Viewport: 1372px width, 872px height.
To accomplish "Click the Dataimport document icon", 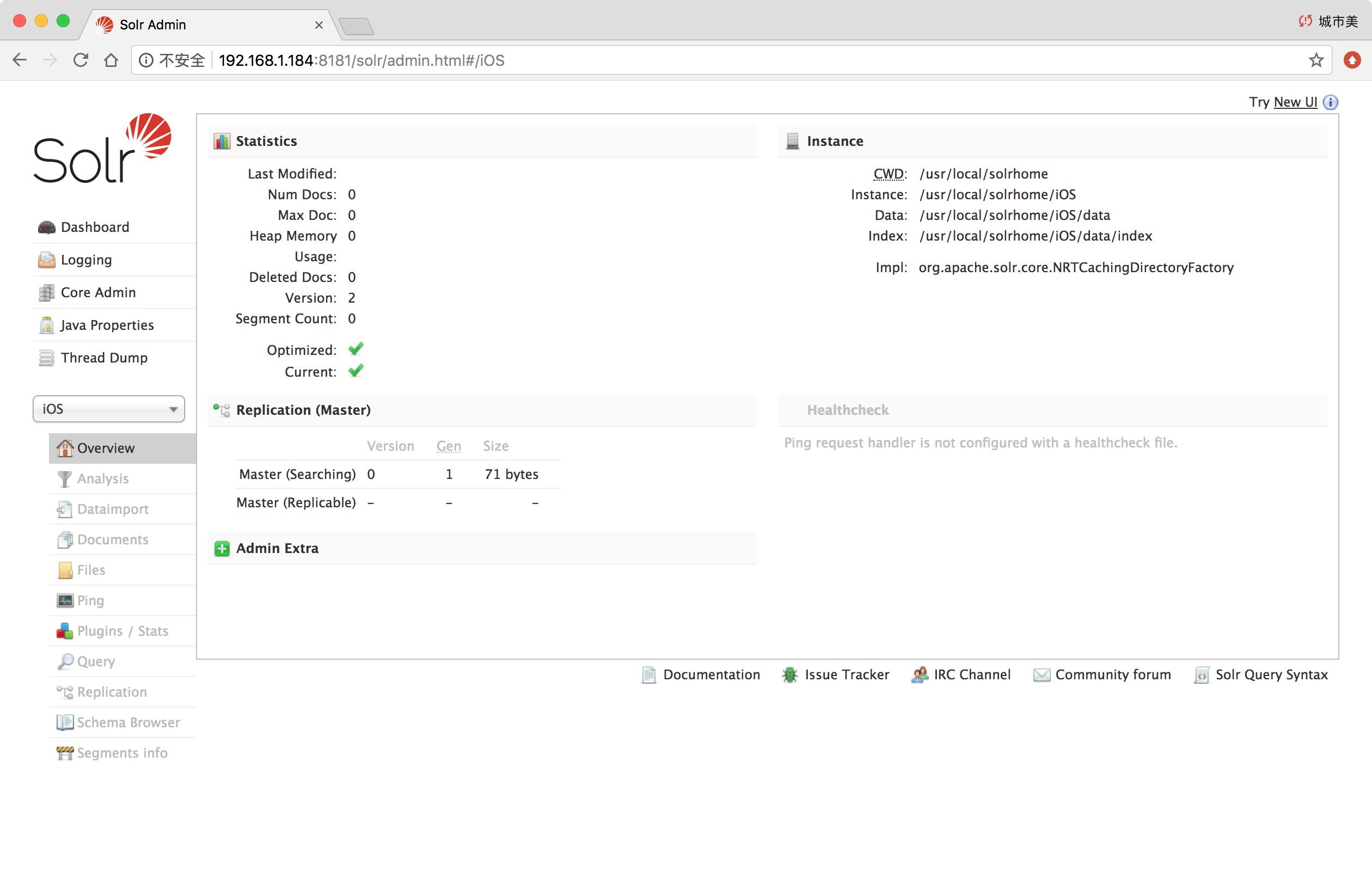I will [65, 509].
